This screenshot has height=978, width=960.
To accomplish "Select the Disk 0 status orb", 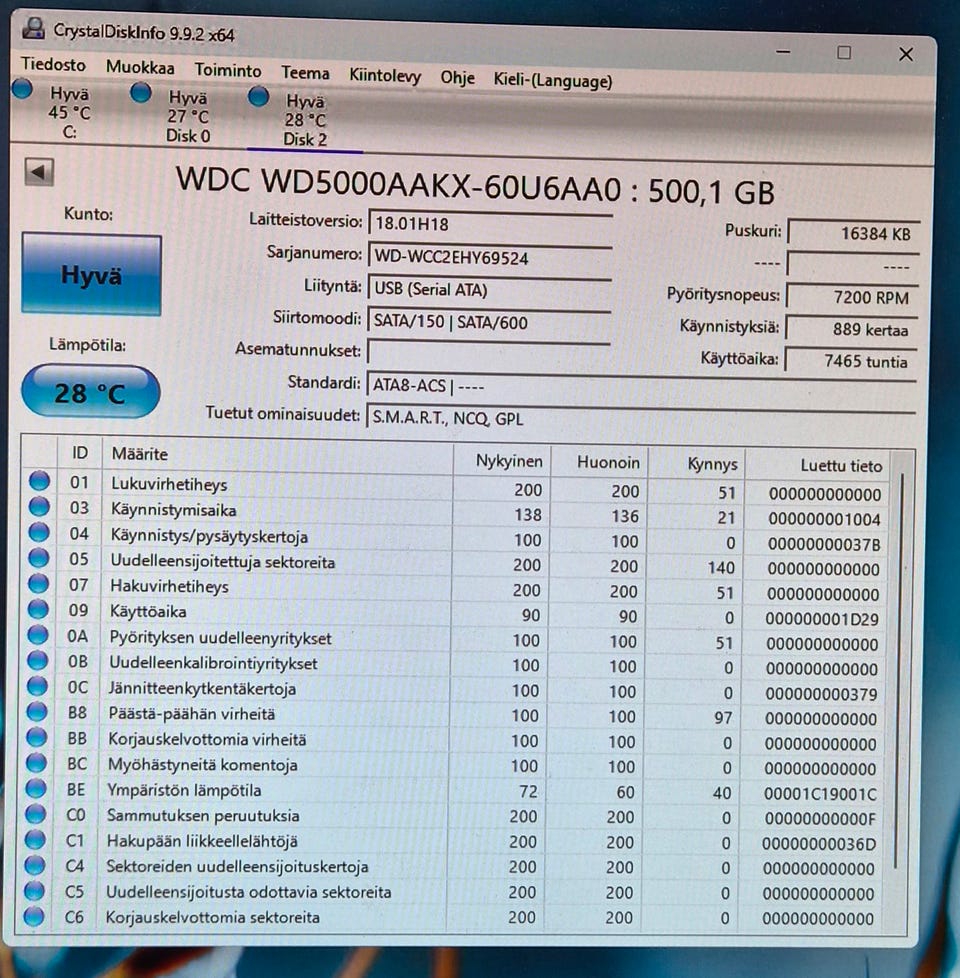I will tap(141, 93).
